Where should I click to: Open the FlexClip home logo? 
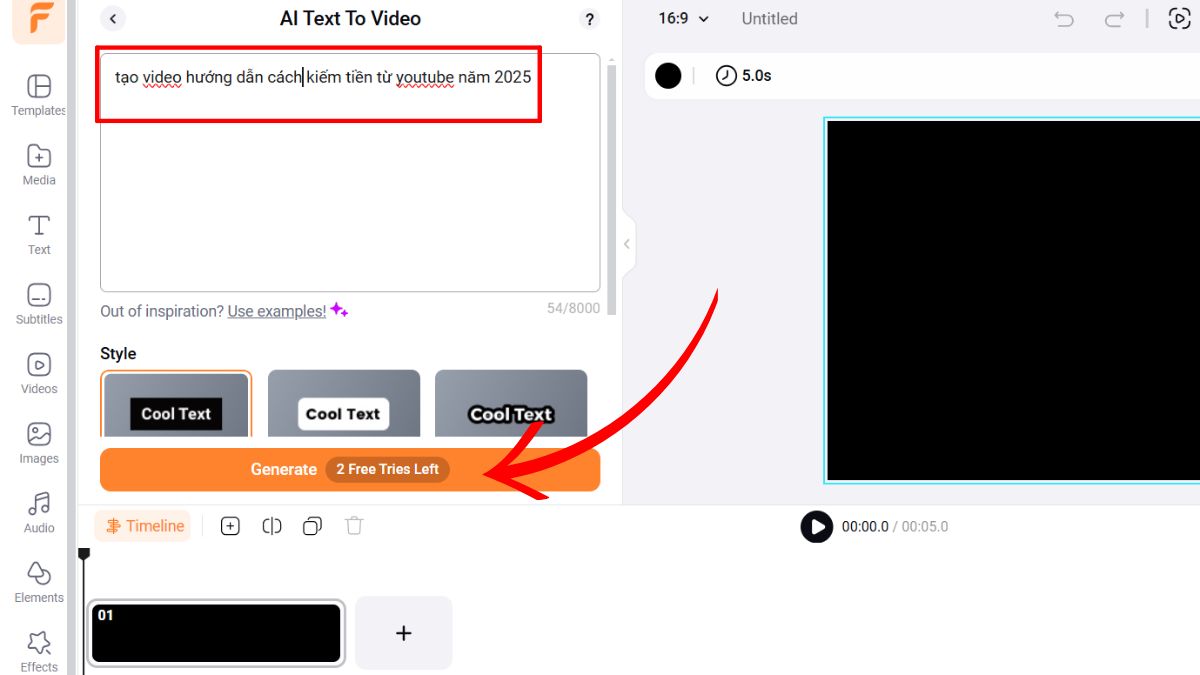(x=38, y=21)
